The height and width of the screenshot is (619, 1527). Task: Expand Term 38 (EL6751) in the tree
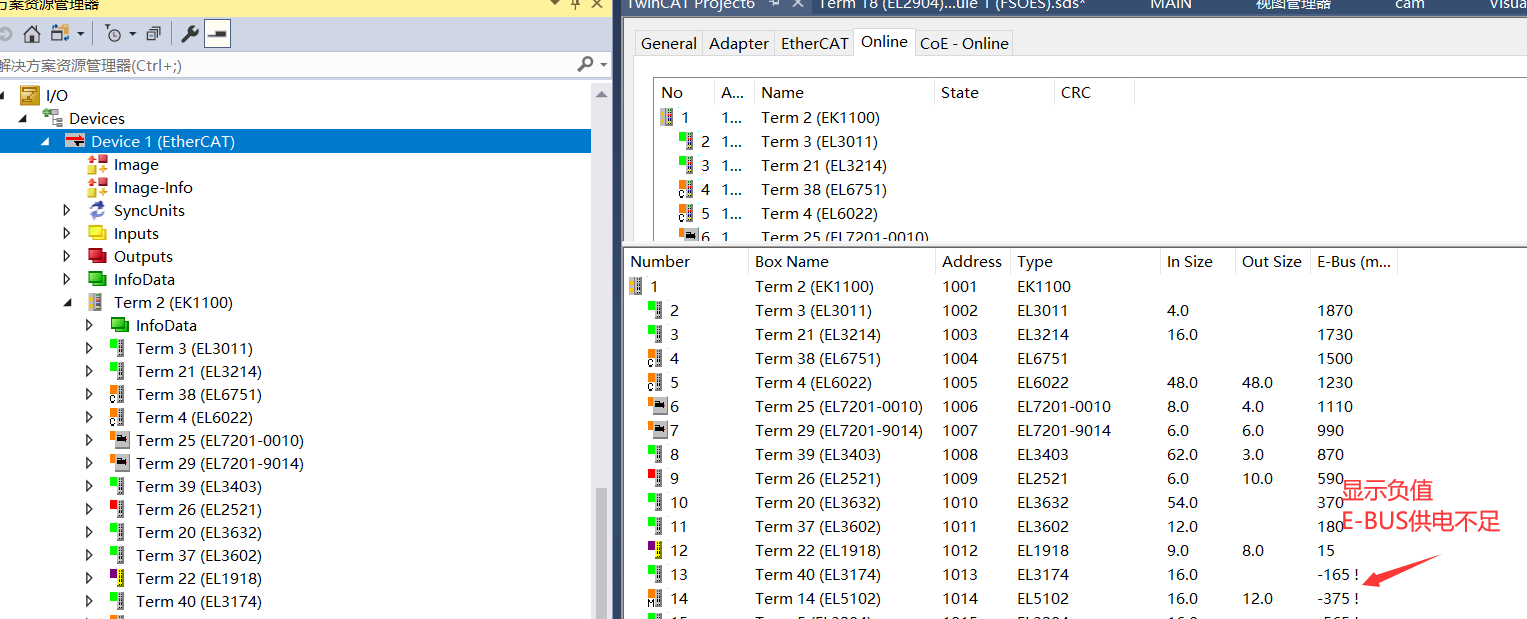90,395
